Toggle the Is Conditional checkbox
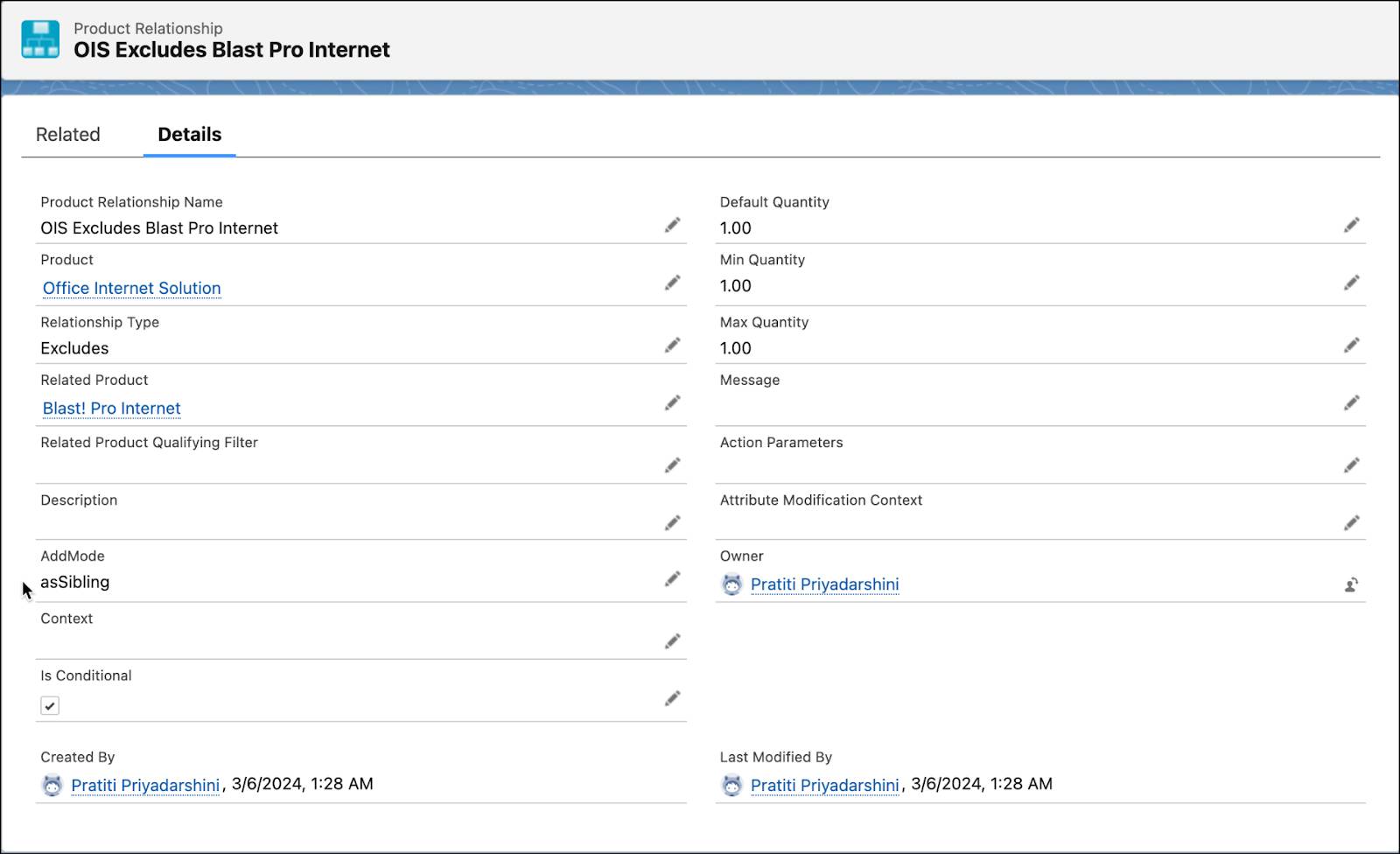The height and width of the screenshot is (854, 1400). (x=50, y=705)
